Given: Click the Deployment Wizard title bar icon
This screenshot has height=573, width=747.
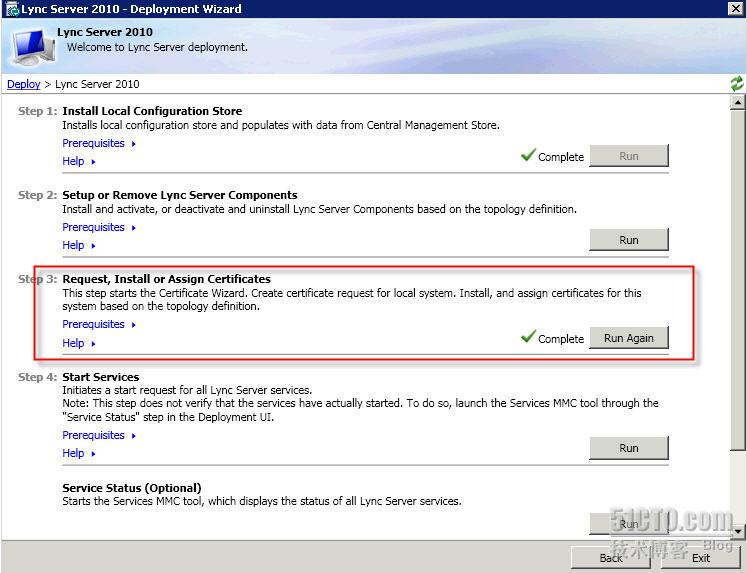Looking at the screenshot, I should pos(11,9).
